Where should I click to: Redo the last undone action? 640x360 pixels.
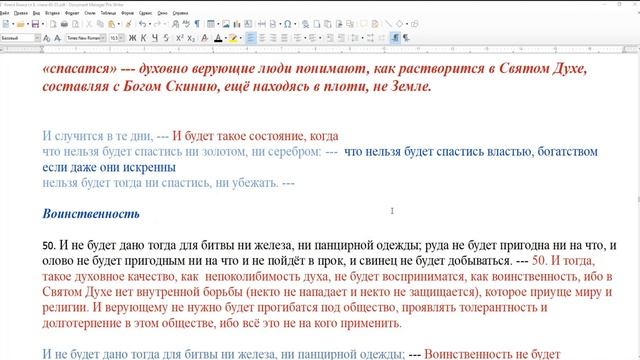coord(157,24)
